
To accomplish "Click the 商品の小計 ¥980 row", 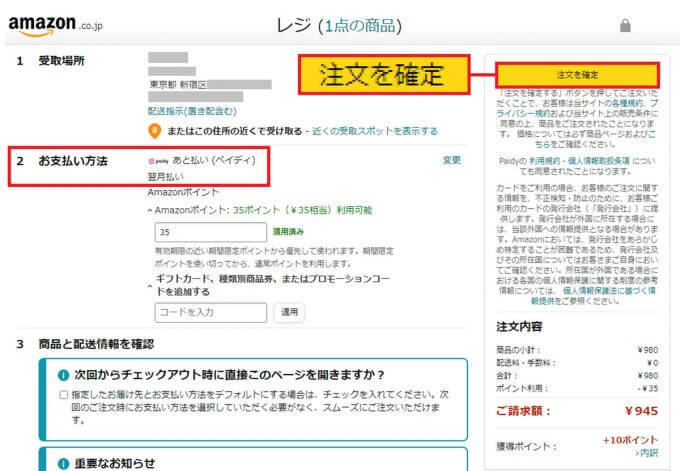I will tap(577, 350).
